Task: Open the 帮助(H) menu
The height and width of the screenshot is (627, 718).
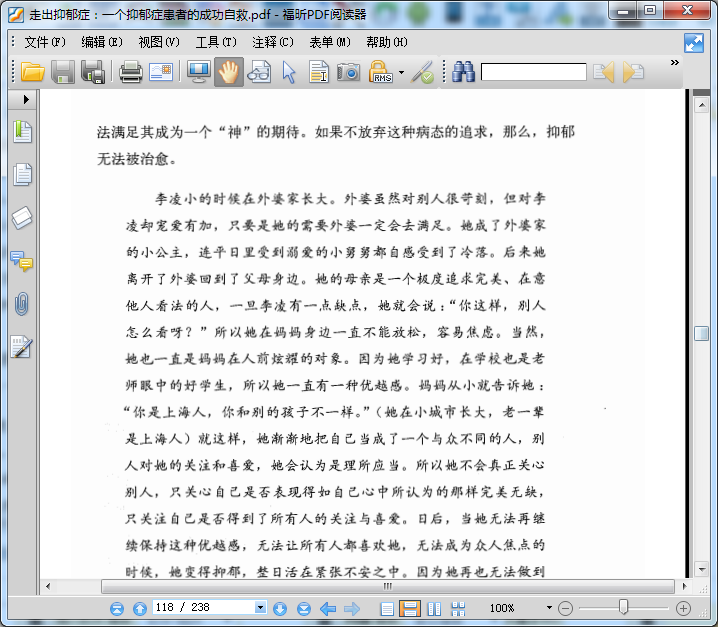Action: click(387, 42)
